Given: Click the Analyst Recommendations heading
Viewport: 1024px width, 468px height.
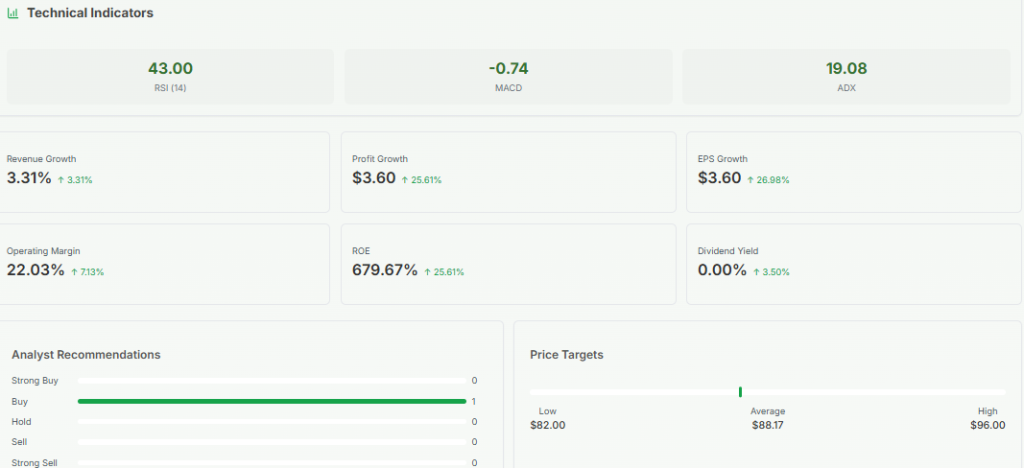Looking at the screenshot, I should 86,355.
